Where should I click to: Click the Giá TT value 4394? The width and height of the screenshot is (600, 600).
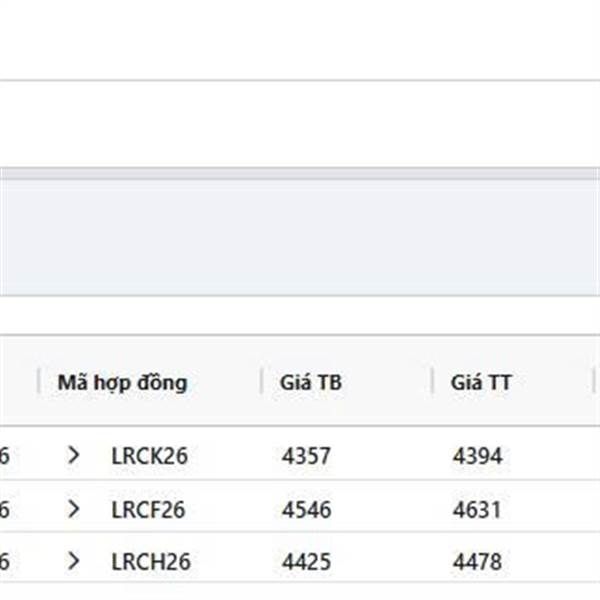pos(477,456)
